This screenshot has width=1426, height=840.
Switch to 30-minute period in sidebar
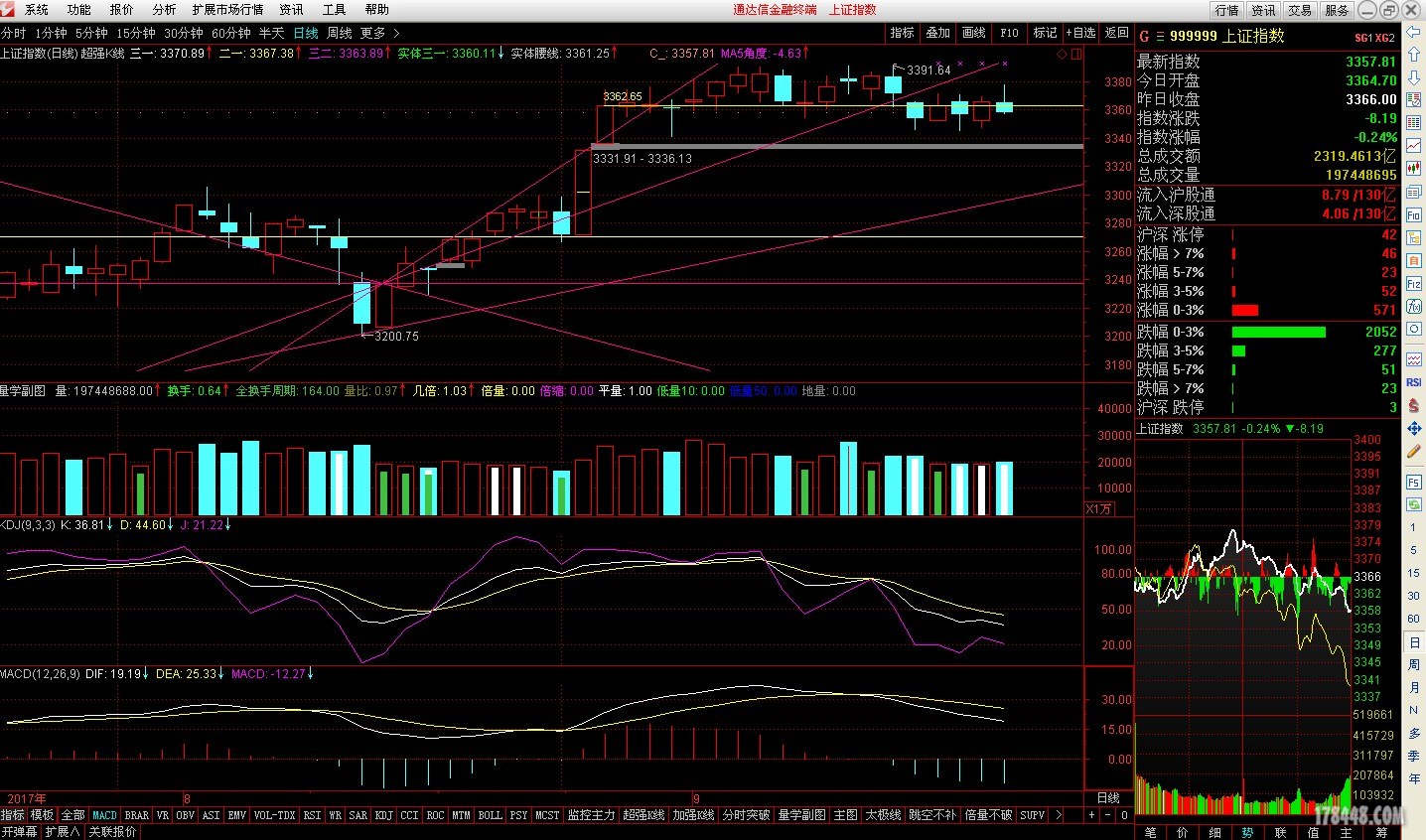click(x=1414, y=596)
